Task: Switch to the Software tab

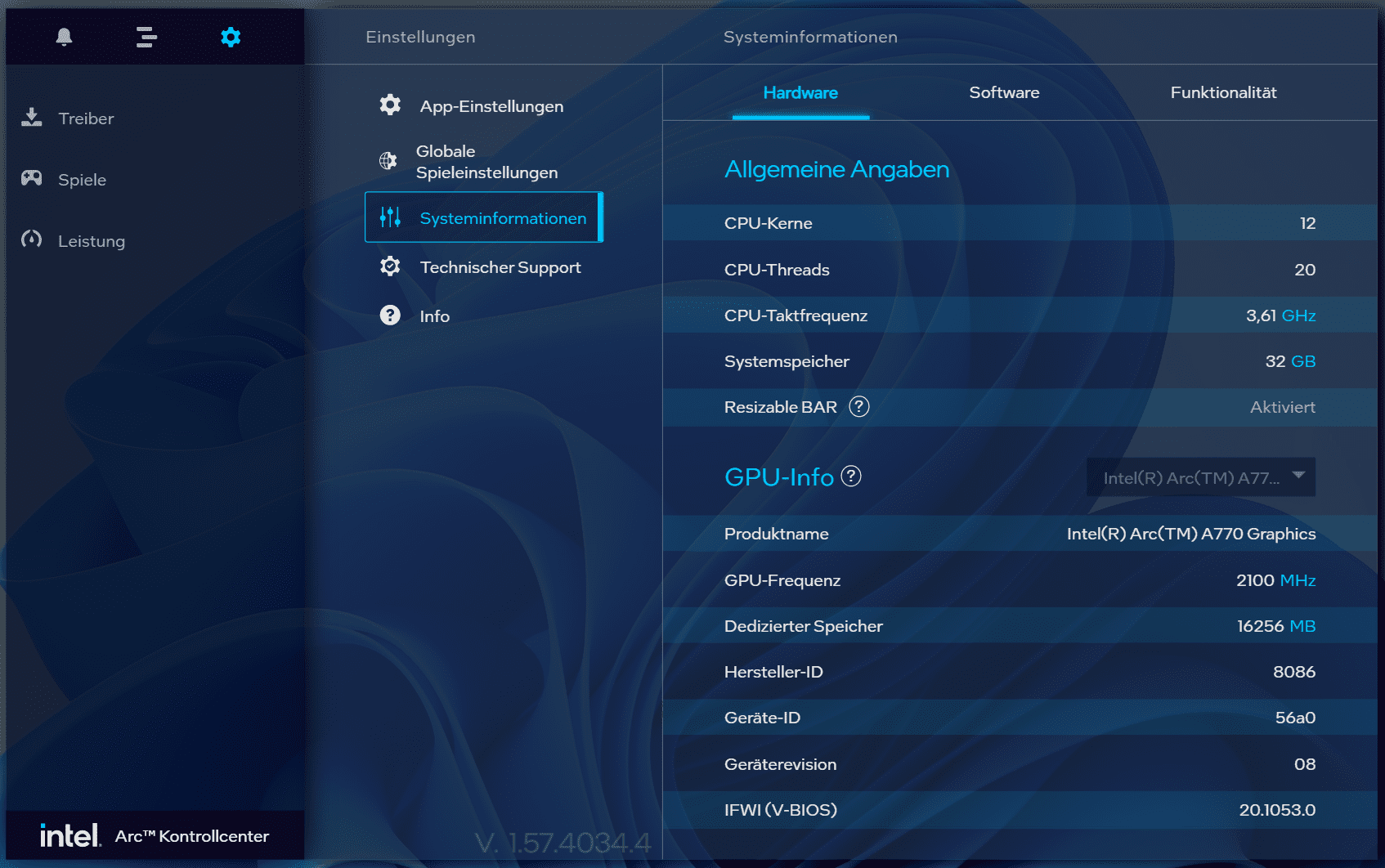Action: click(x=1004, y=93)
